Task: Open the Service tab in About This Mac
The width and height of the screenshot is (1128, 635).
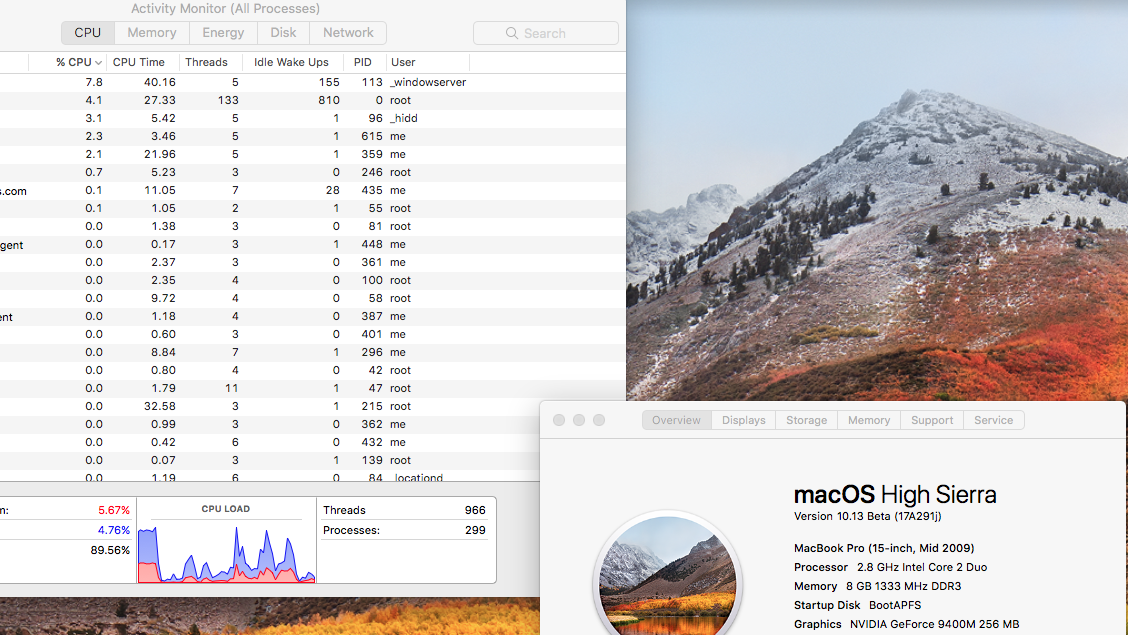Action: click(993, 420)
